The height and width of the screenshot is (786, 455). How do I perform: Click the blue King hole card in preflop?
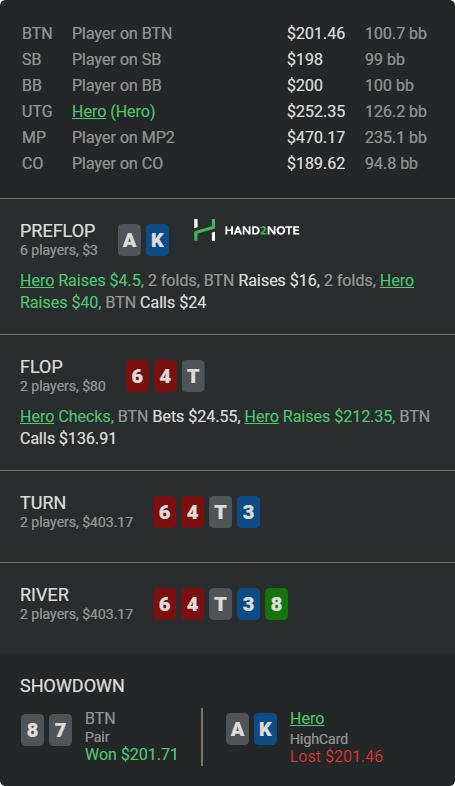tap(157, 240)
